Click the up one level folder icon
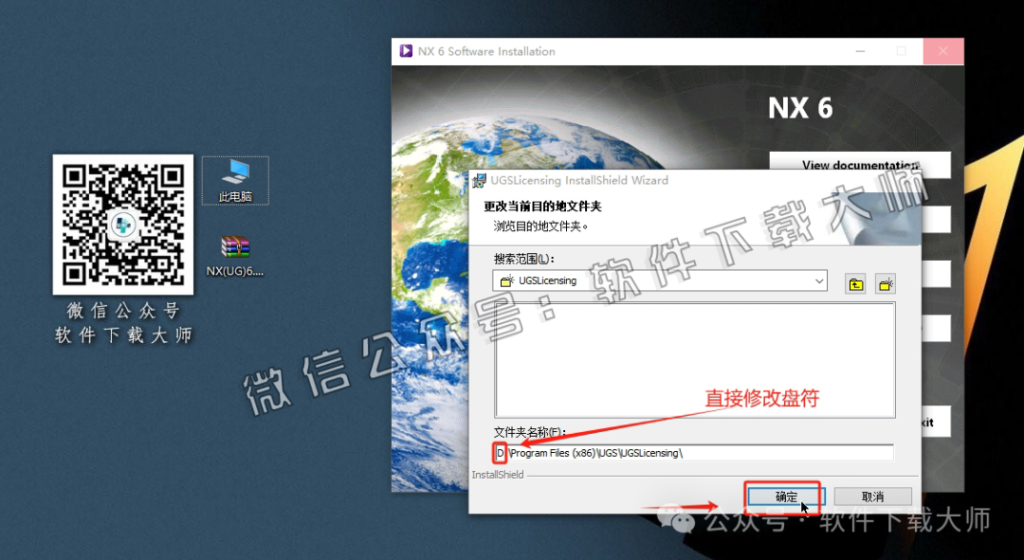This screenshot has width=1024, height=560. click(x=856, y=284)
